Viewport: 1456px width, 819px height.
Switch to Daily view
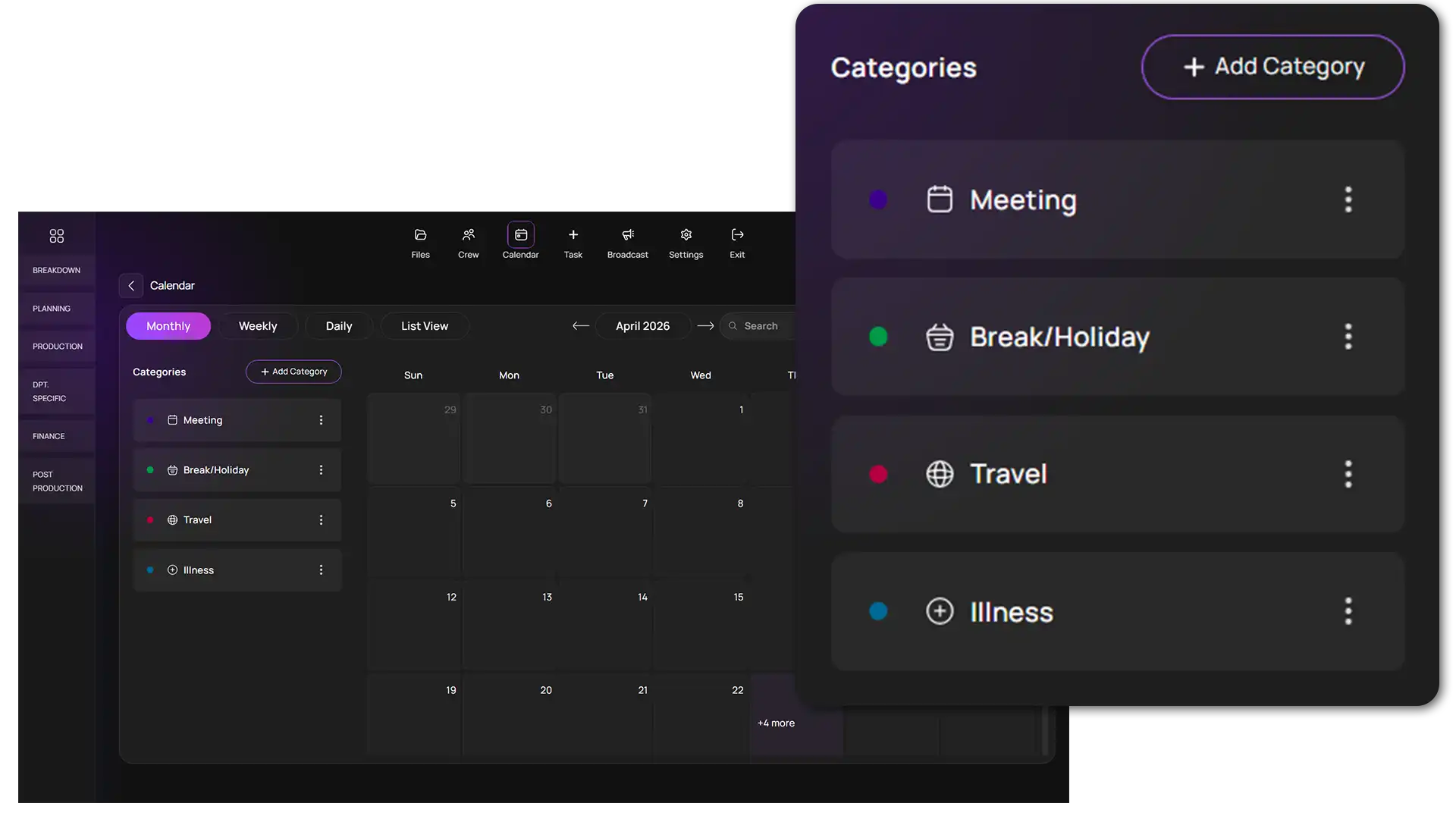pos(339,326)
